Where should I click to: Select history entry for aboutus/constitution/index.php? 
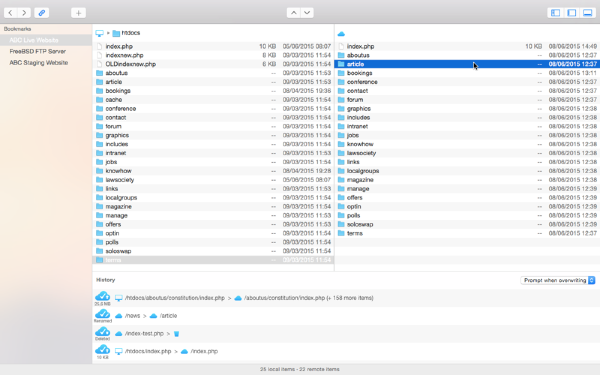click(x=346, y=298)
